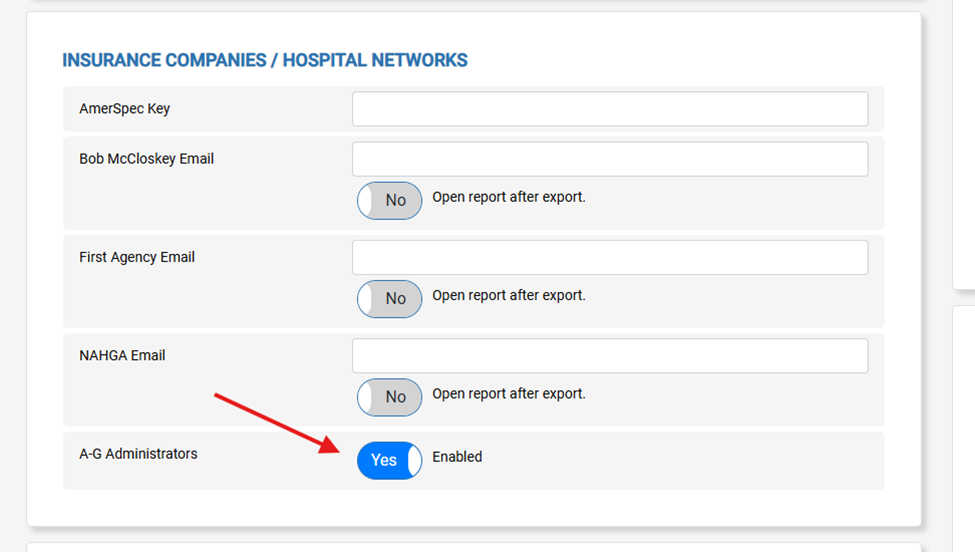Turn on NAHGA open report toggle

click(x=389, y=397)
